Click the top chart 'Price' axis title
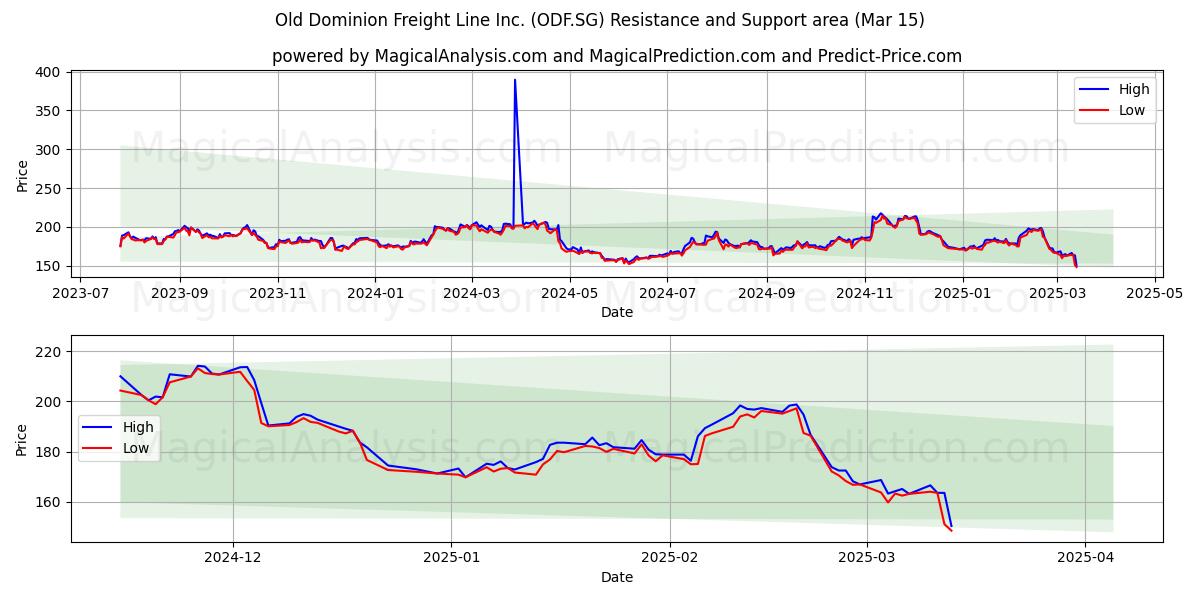This screenshot has height=600, width=1200. [23, 173]
